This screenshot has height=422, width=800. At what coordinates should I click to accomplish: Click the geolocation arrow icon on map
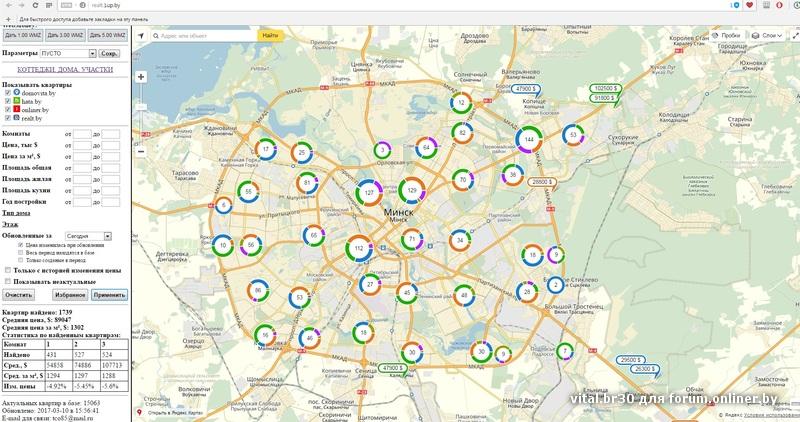click(x=142, y=36)
